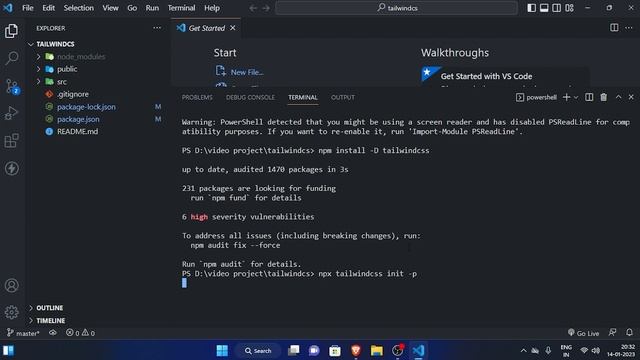640x360 pixels.
Task: Click the Windows Start button
Action: click(222, 351)
